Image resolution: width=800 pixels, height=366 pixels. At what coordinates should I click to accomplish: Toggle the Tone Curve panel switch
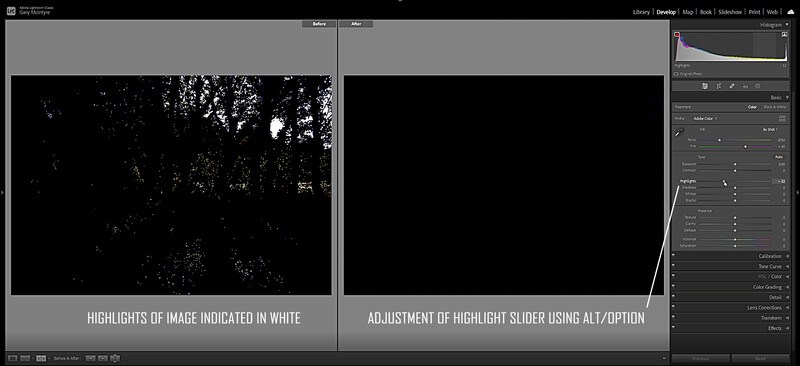tap(673, 266)
